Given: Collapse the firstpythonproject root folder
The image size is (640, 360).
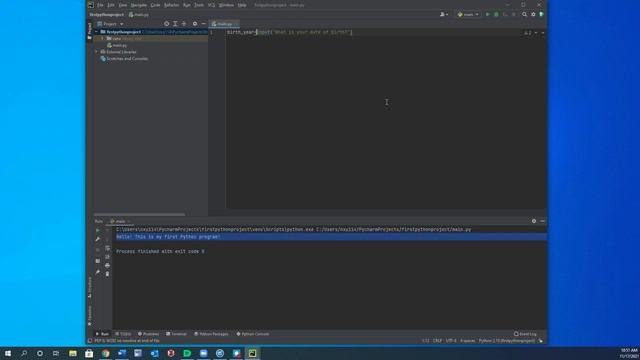Looking at the screenshot, I should click(x=96, y=32).
